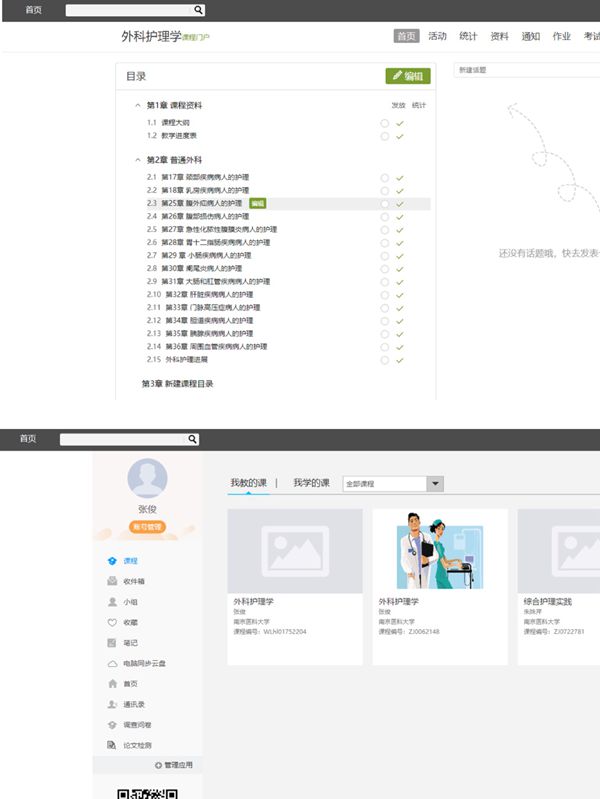Open 论文检测 paper check icon
The height and width of the screenshot is (799, 600).
point(112,745)
